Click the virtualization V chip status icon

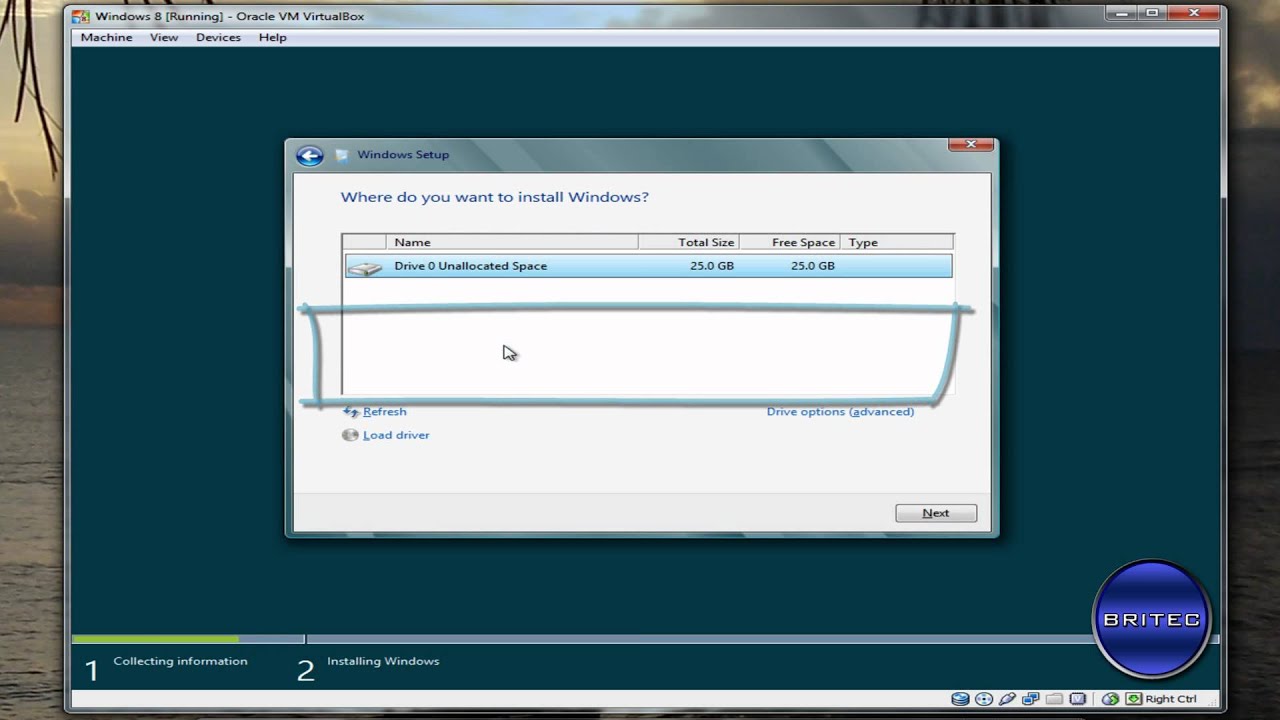(1077, 699)
